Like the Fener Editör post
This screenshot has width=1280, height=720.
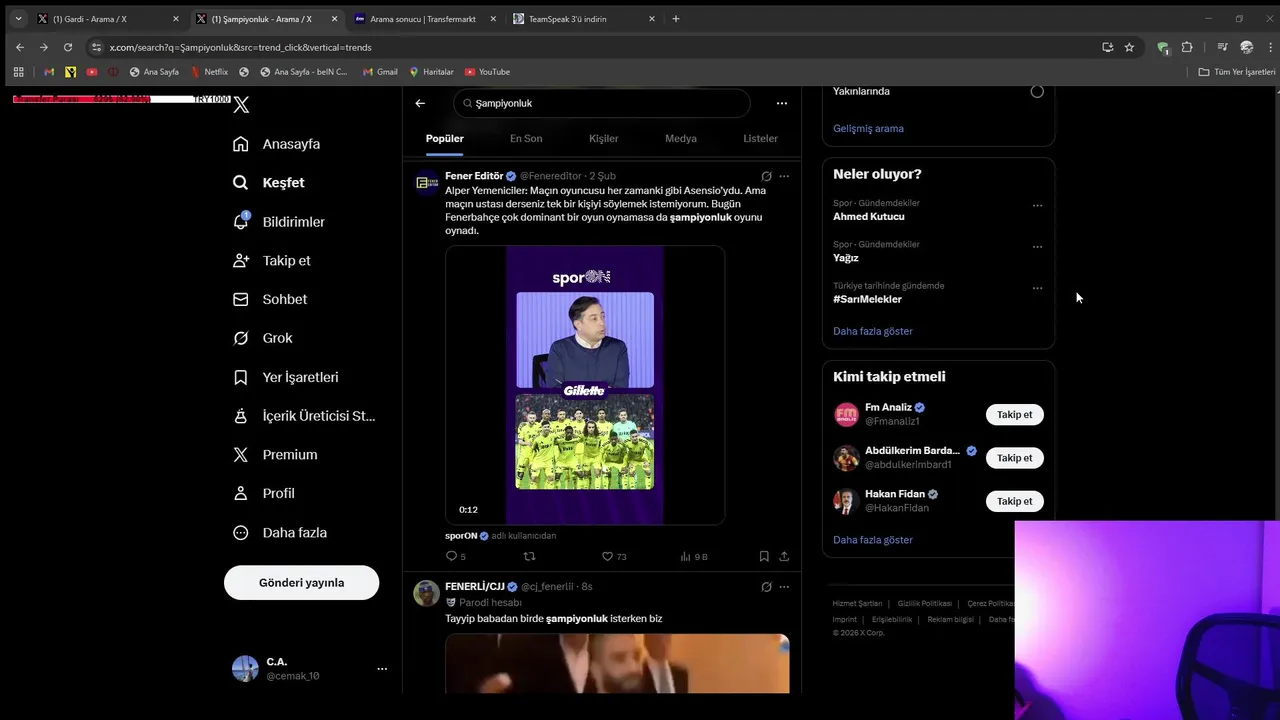tap(614, 556)
